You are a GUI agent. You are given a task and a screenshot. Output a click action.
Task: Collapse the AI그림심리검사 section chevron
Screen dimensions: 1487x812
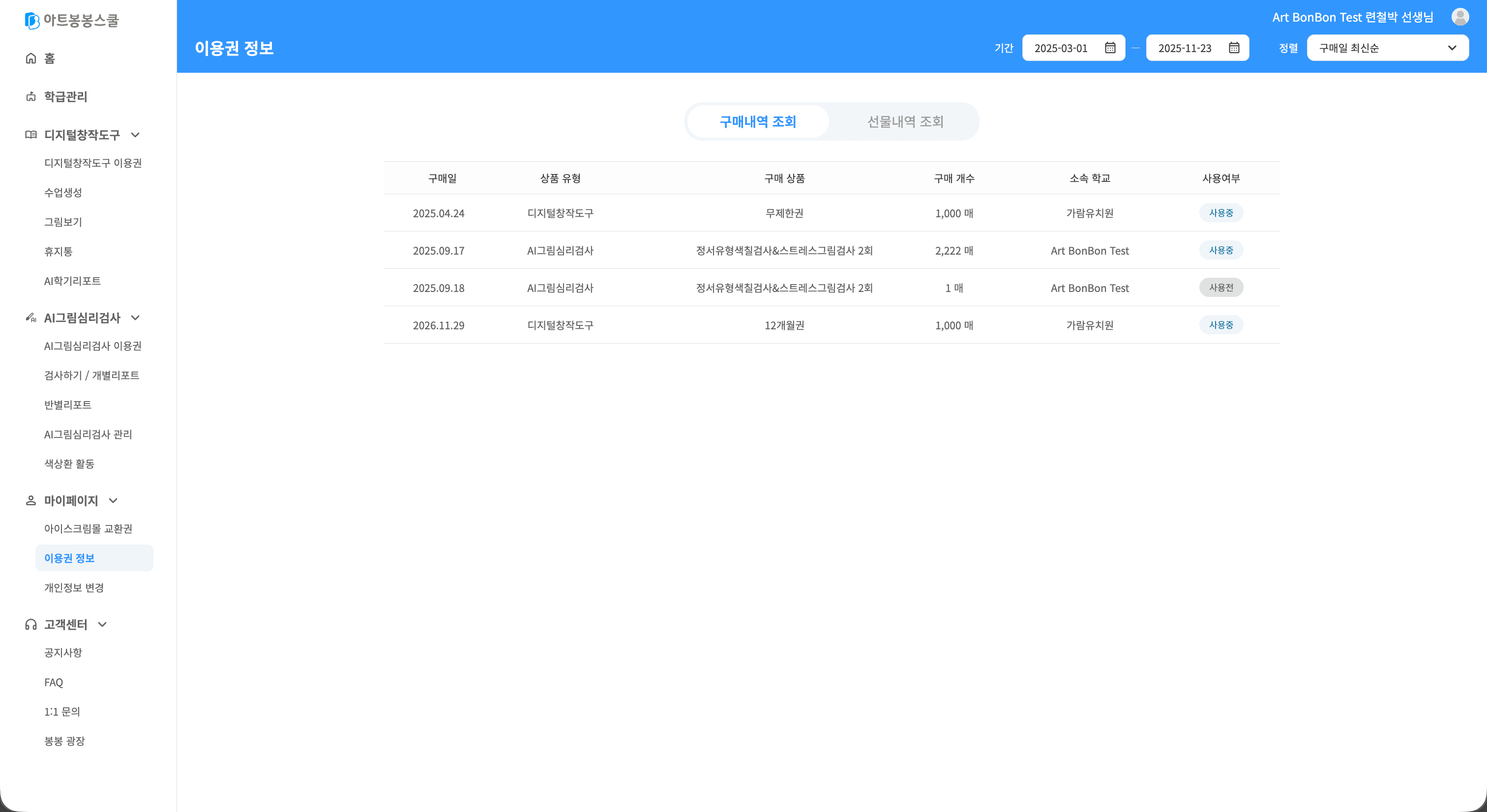[135, 318]
